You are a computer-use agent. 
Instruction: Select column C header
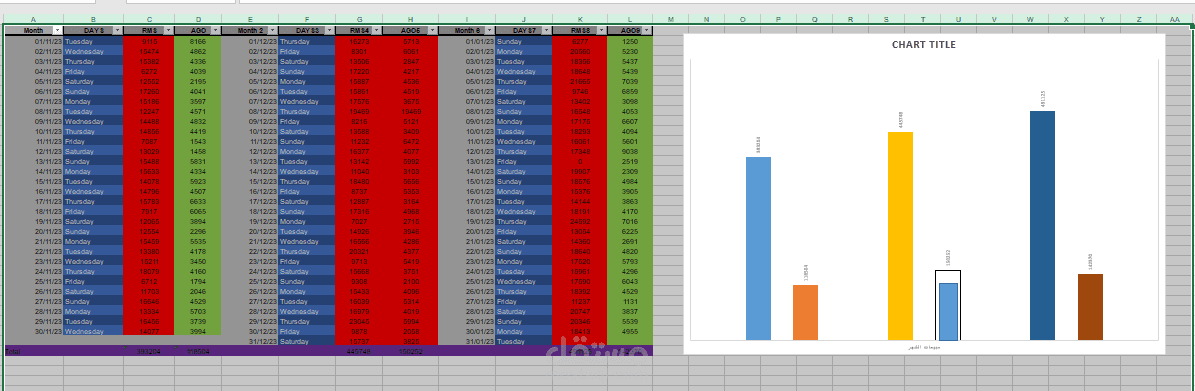click(x=149, y=19)
